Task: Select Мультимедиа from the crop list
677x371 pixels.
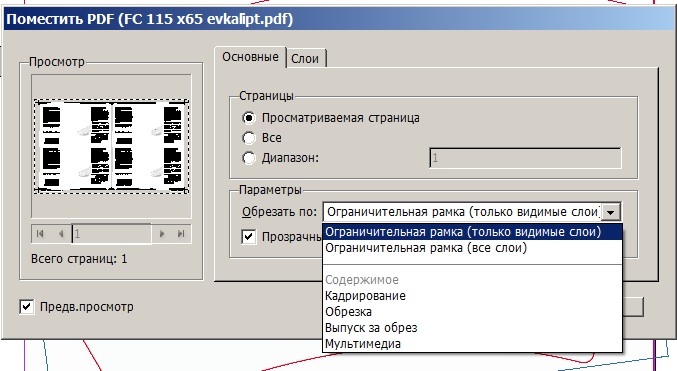Action: [x=472, y=344]
